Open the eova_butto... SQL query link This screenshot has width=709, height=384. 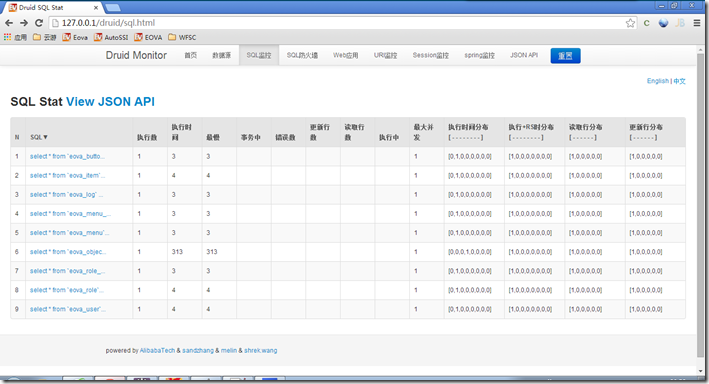67,156
